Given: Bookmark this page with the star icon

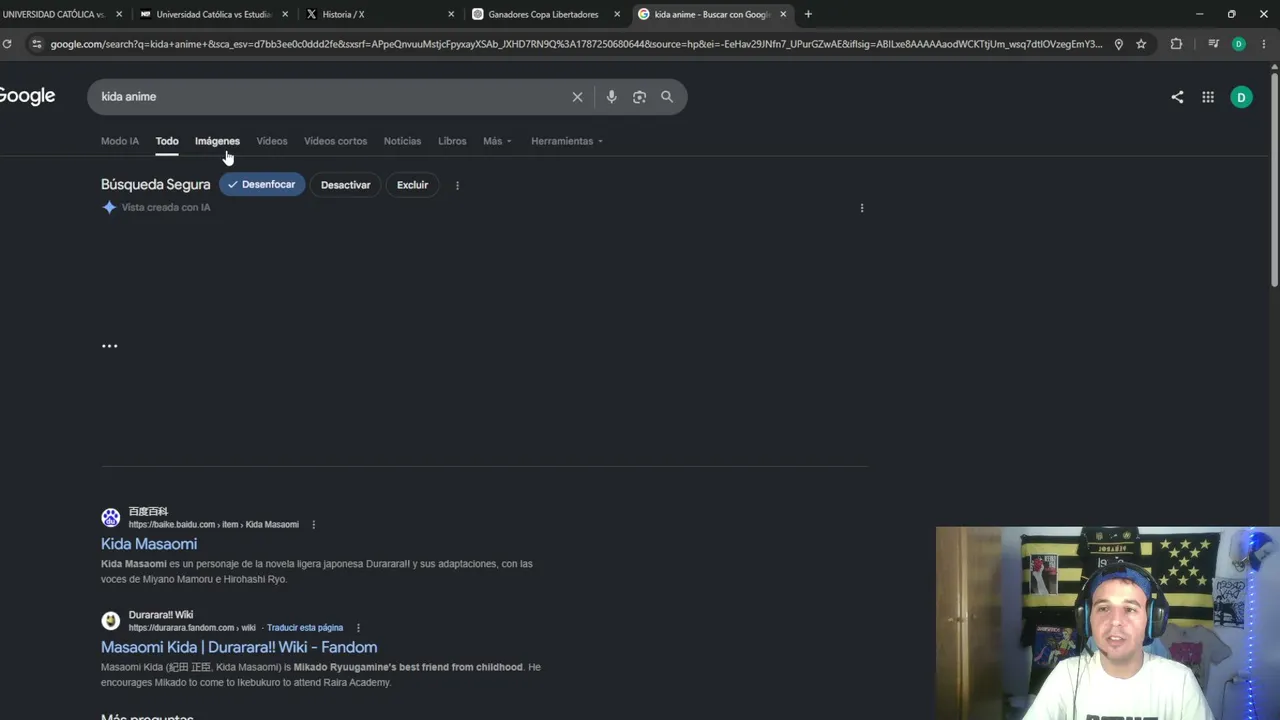Looking at the screenshot, I should click(x=1141, y=44).
